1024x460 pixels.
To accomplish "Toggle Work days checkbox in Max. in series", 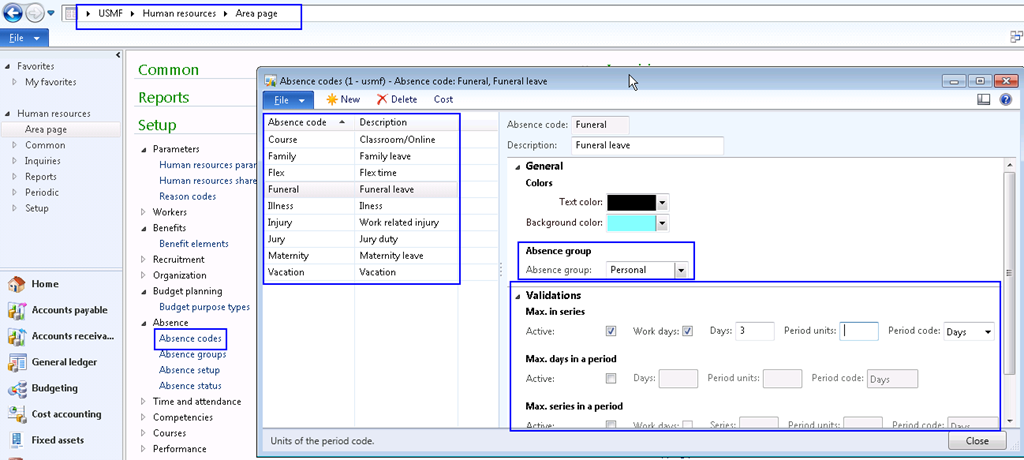I will (x=687, y=331).
